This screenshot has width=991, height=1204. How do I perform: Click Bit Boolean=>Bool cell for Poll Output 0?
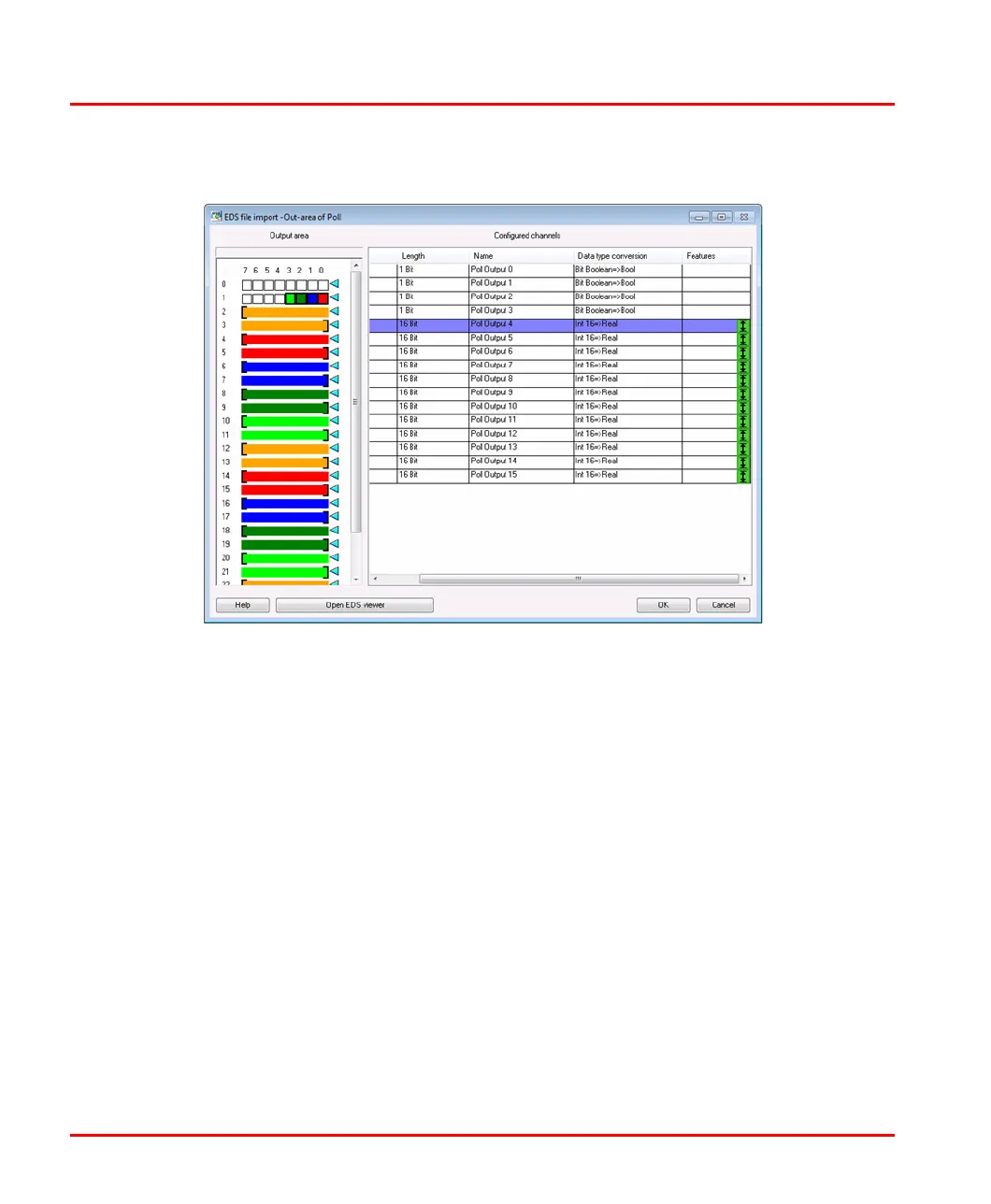click(x=627, y=270)
